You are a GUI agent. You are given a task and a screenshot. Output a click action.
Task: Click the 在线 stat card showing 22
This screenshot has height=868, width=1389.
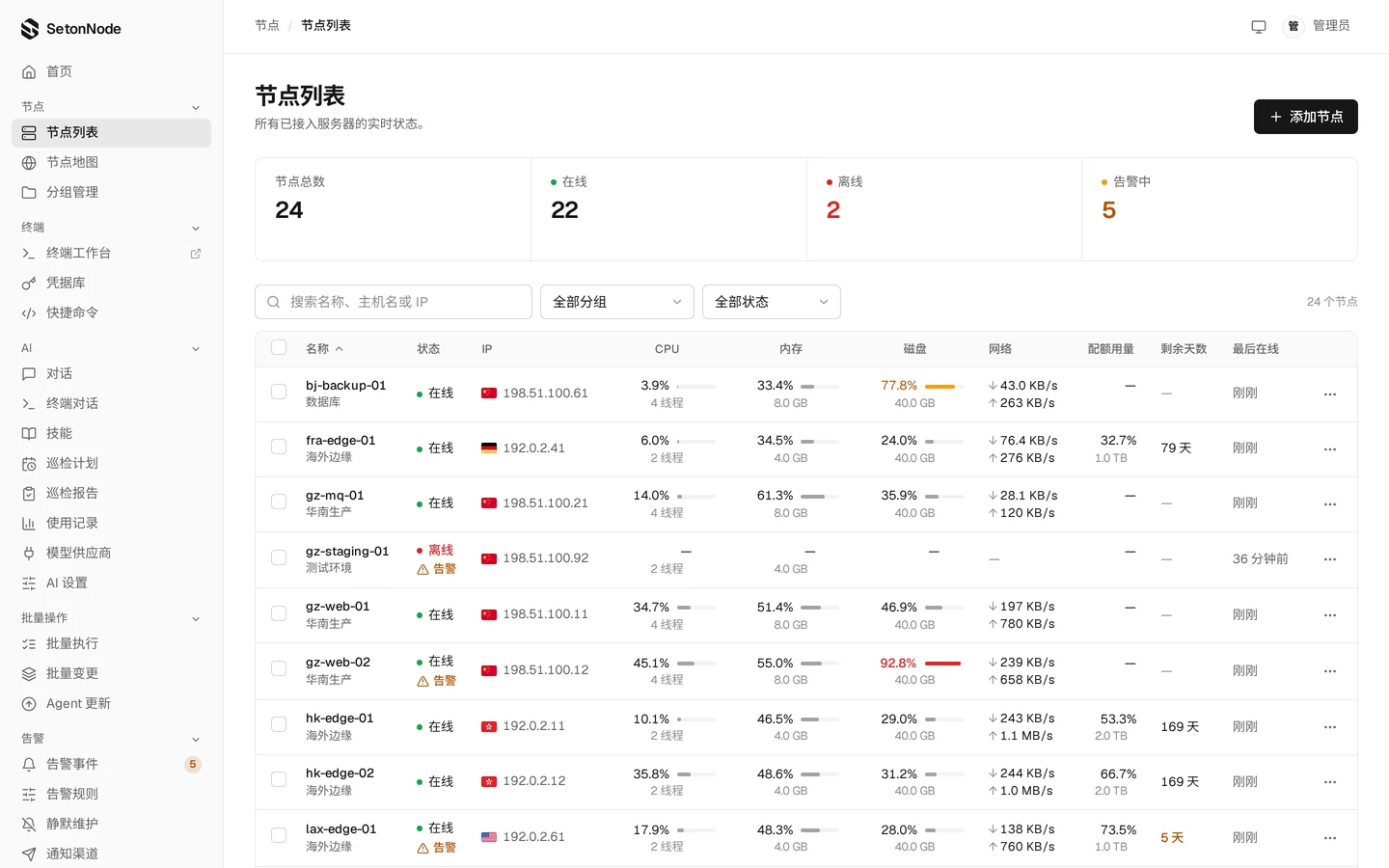(668, 209)
